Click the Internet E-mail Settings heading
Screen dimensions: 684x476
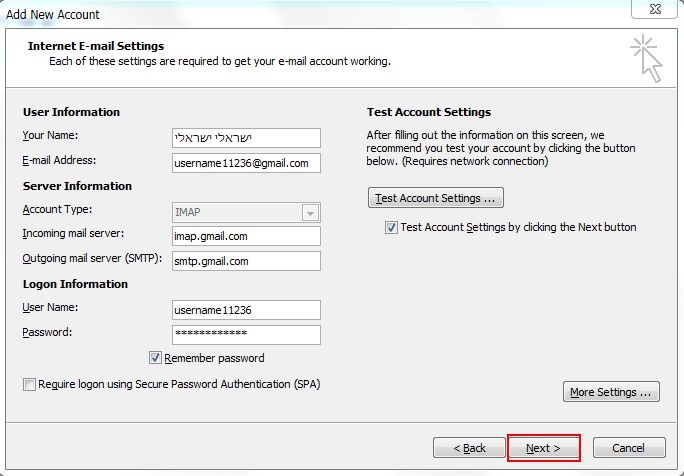[x=96, y=46]
